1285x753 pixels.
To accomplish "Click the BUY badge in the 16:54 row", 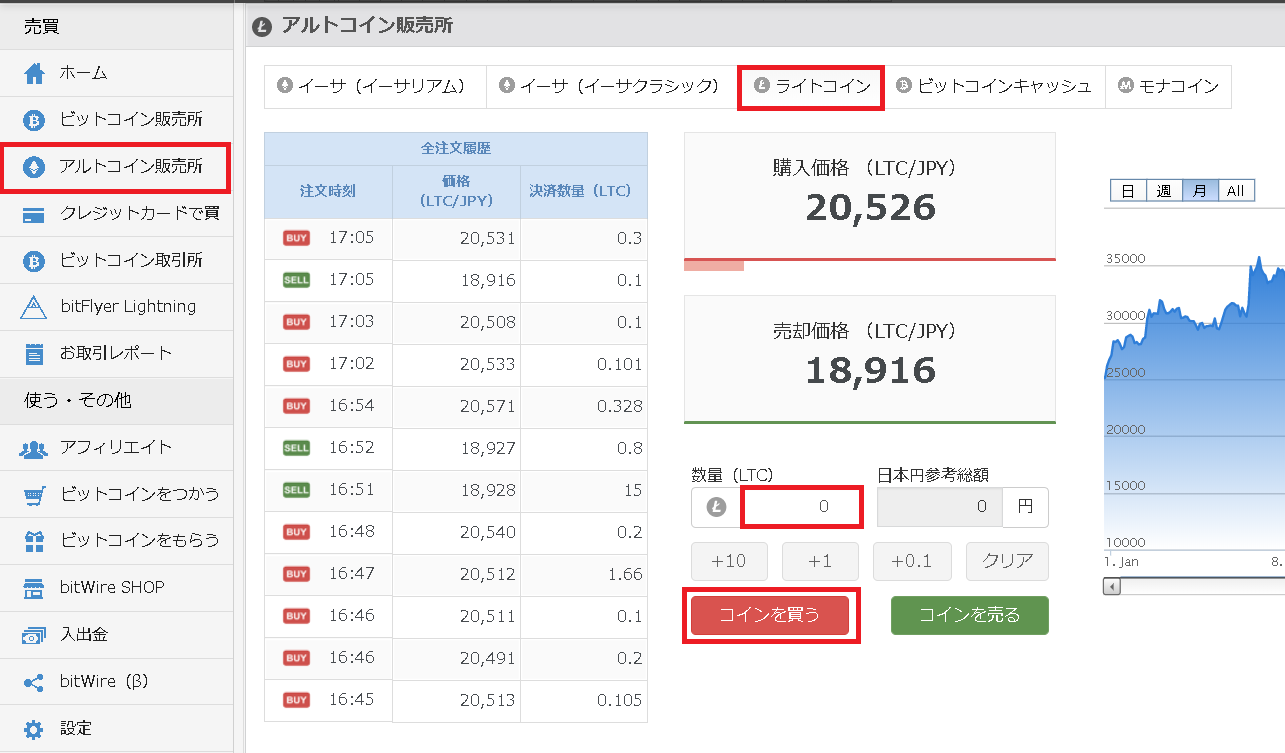I will click(296, 406).
